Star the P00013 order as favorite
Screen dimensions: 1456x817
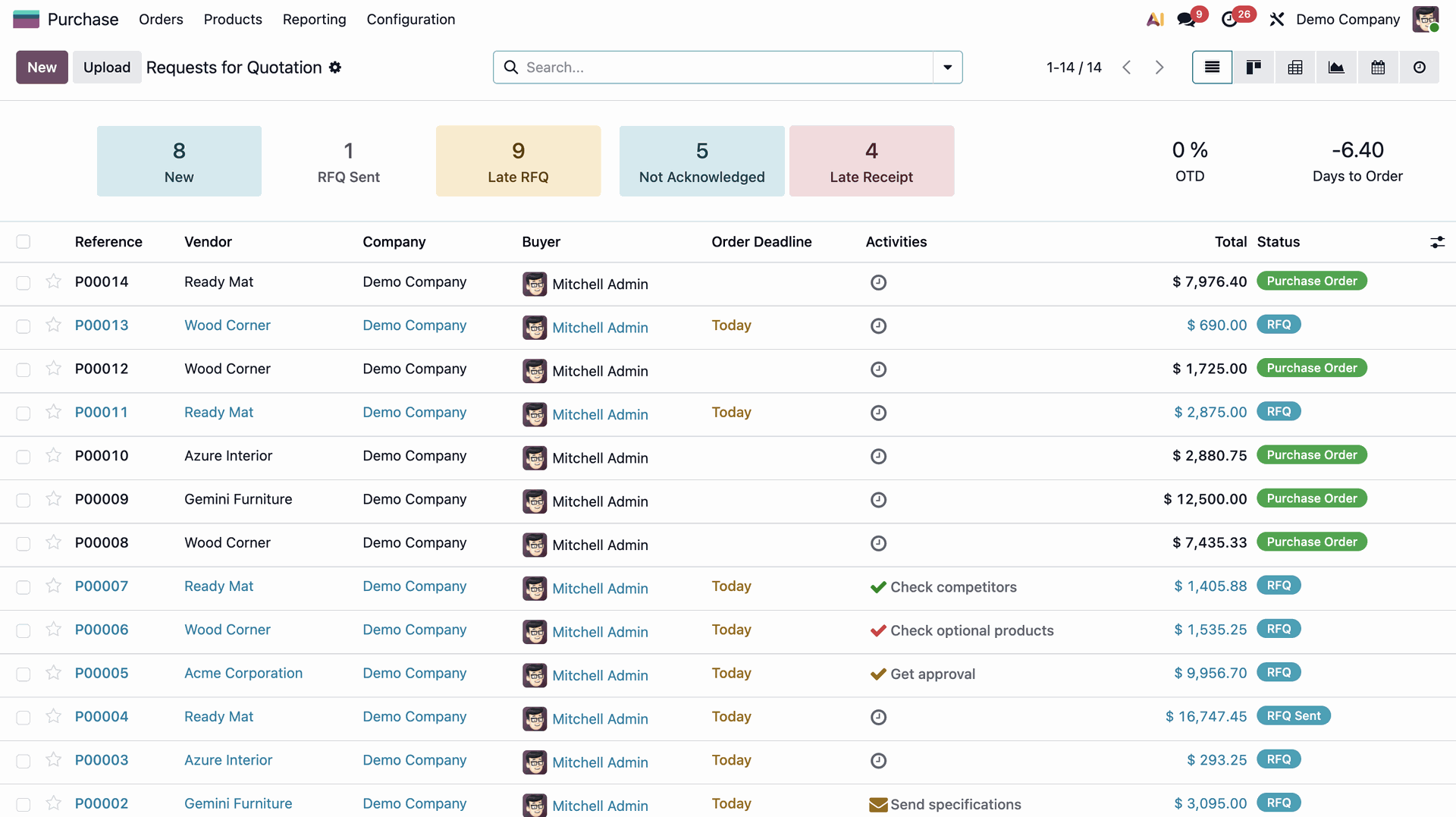53,325
